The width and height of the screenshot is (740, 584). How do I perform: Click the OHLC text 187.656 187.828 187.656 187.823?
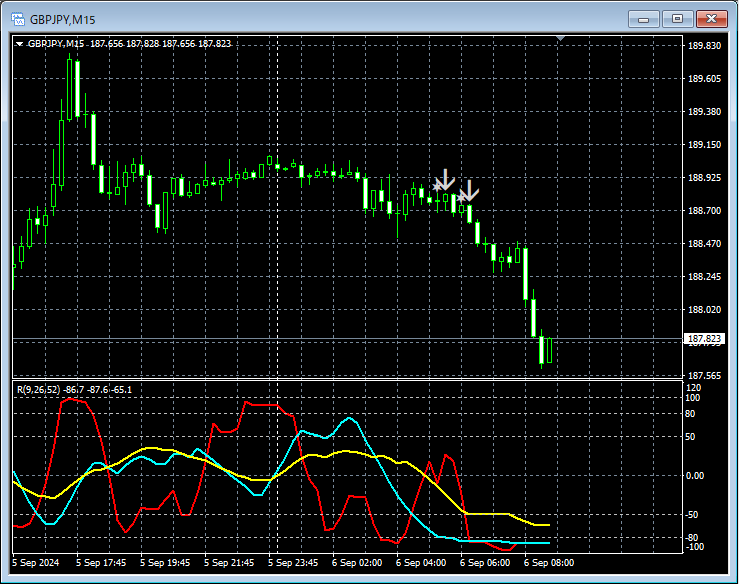coord(160,44)
